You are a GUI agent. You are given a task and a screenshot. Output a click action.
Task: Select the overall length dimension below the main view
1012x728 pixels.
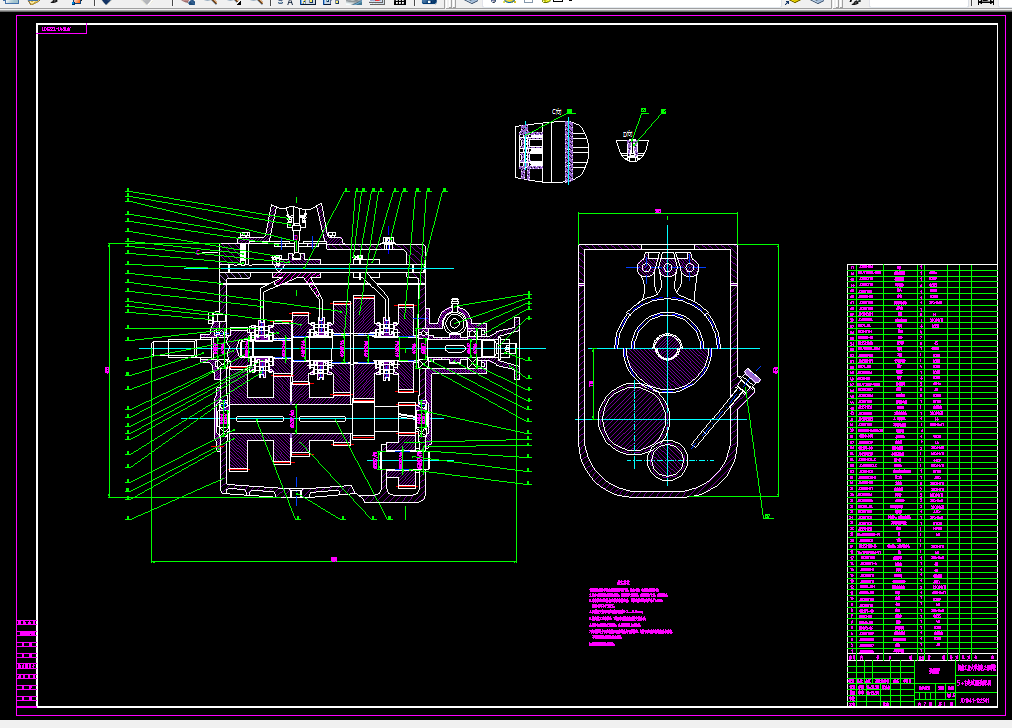click(x=334, y=560)
